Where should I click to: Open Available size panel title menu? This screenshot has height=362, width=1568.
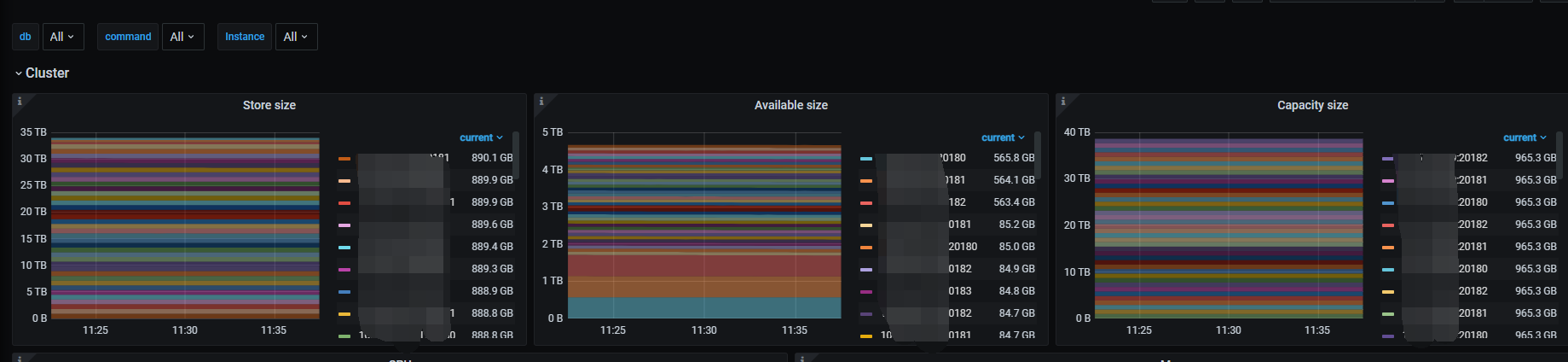791,105
